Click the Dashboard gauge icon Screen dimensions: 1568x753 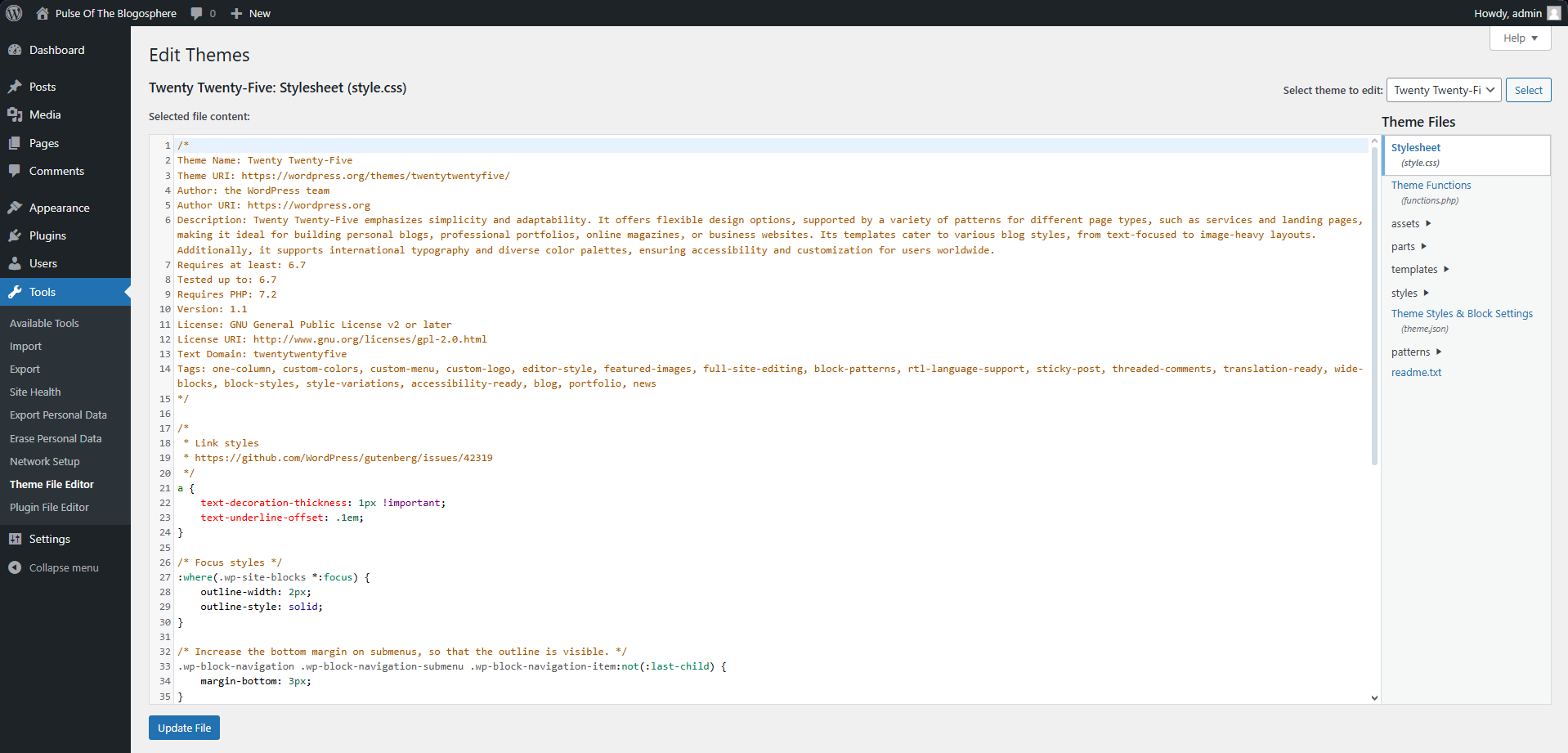click(x=15, y=50)
